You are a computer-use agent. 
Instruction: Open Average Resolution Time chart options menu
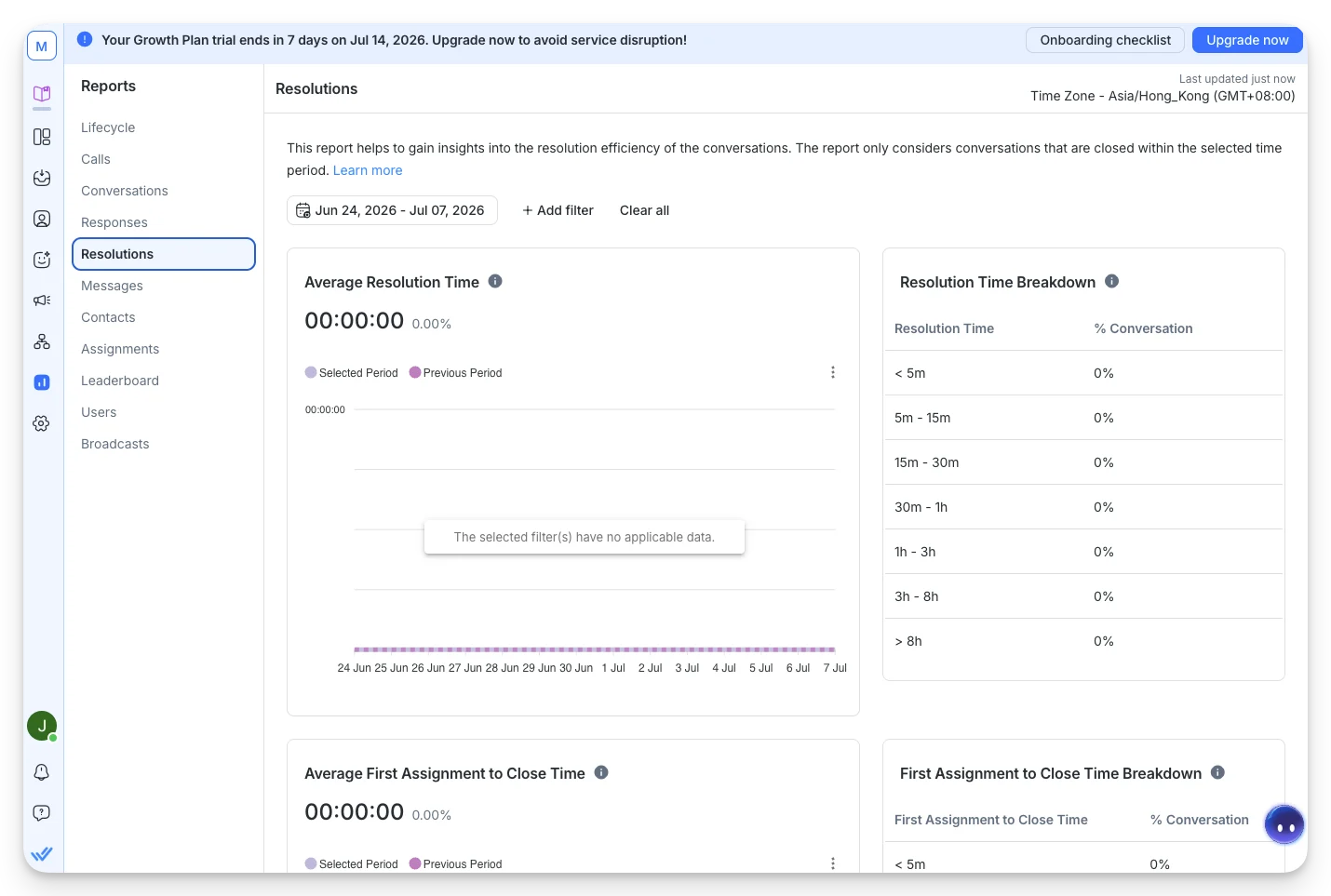(x=833, y=372)
